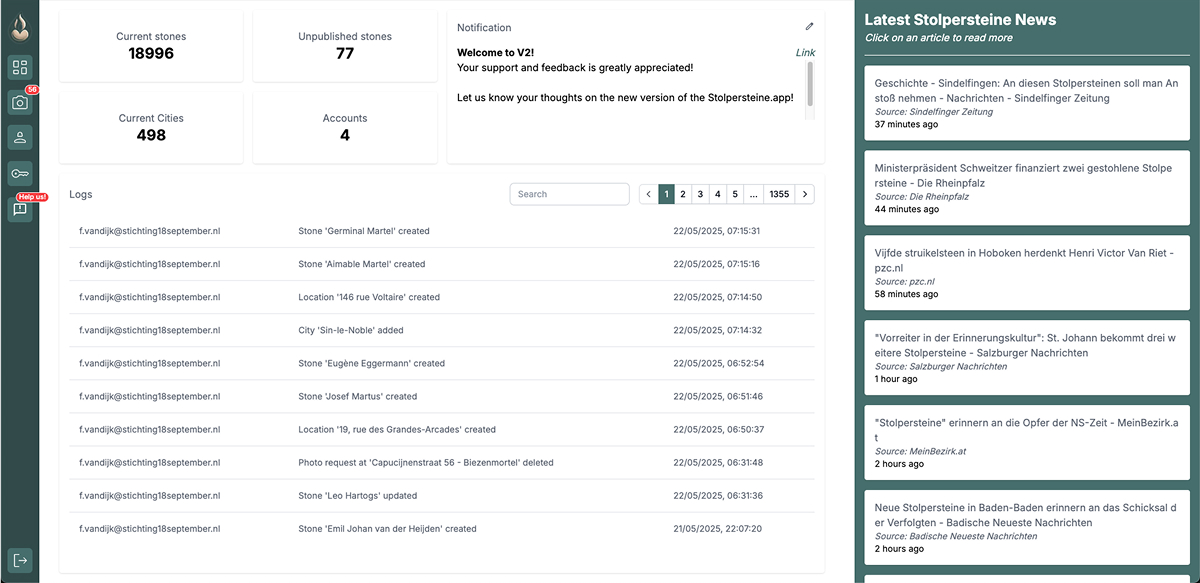The width and height of the screenshot is (1200, 583).
Task: Open the notification Link
Action: coord(805,53)
